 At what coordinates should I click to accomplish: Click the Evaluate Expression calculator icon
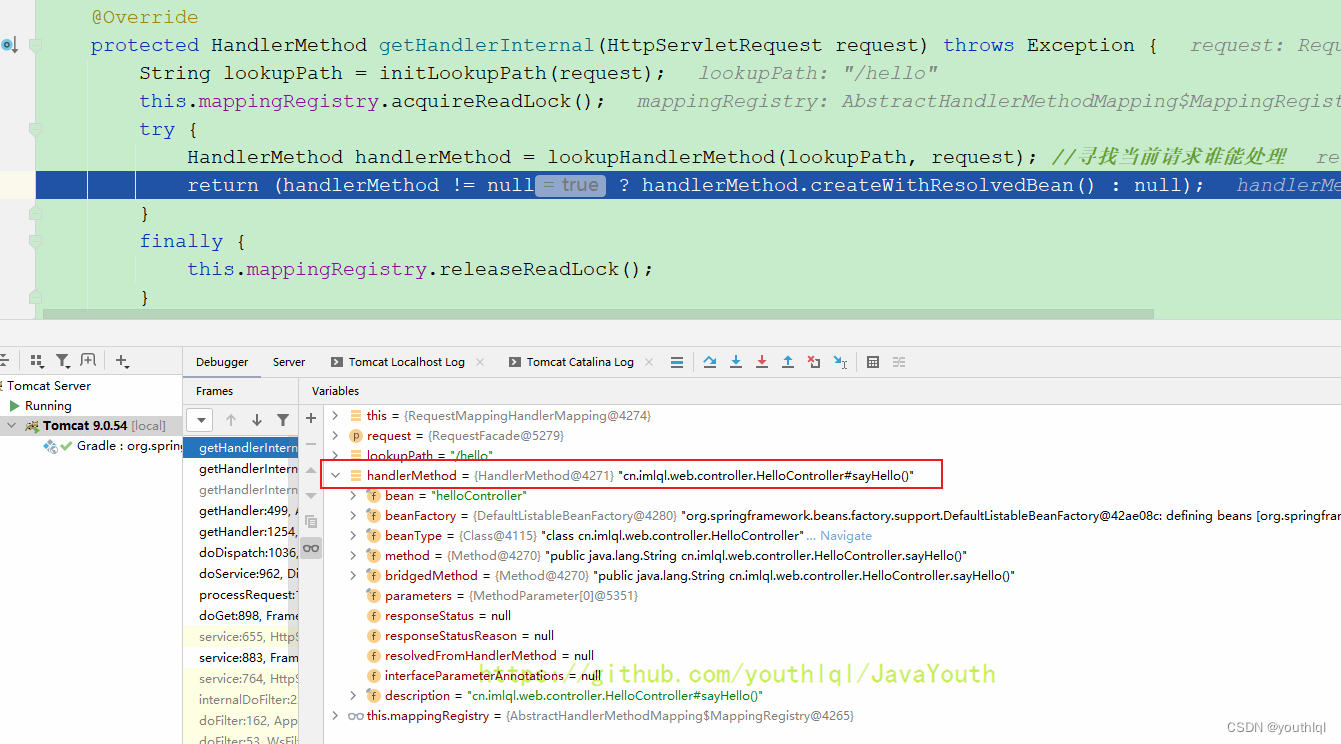click(x=873, y=362)
